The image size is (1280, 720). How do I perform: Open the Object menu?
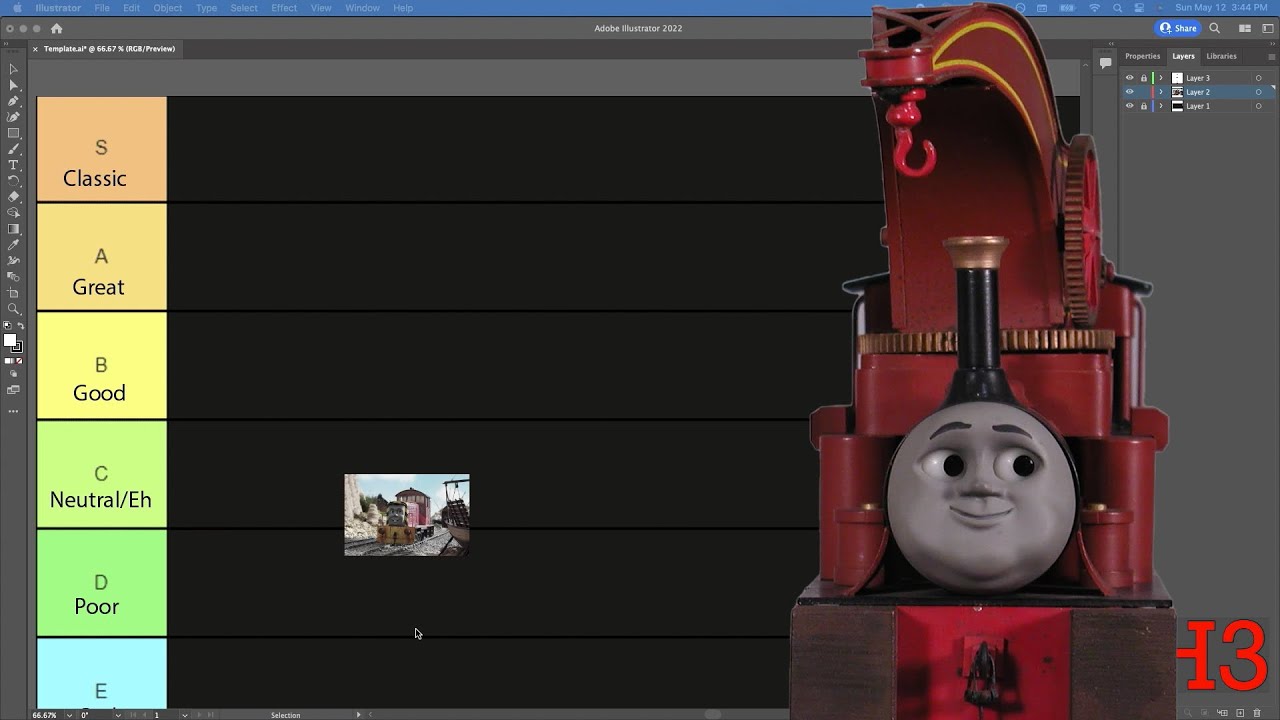(168, 8)
